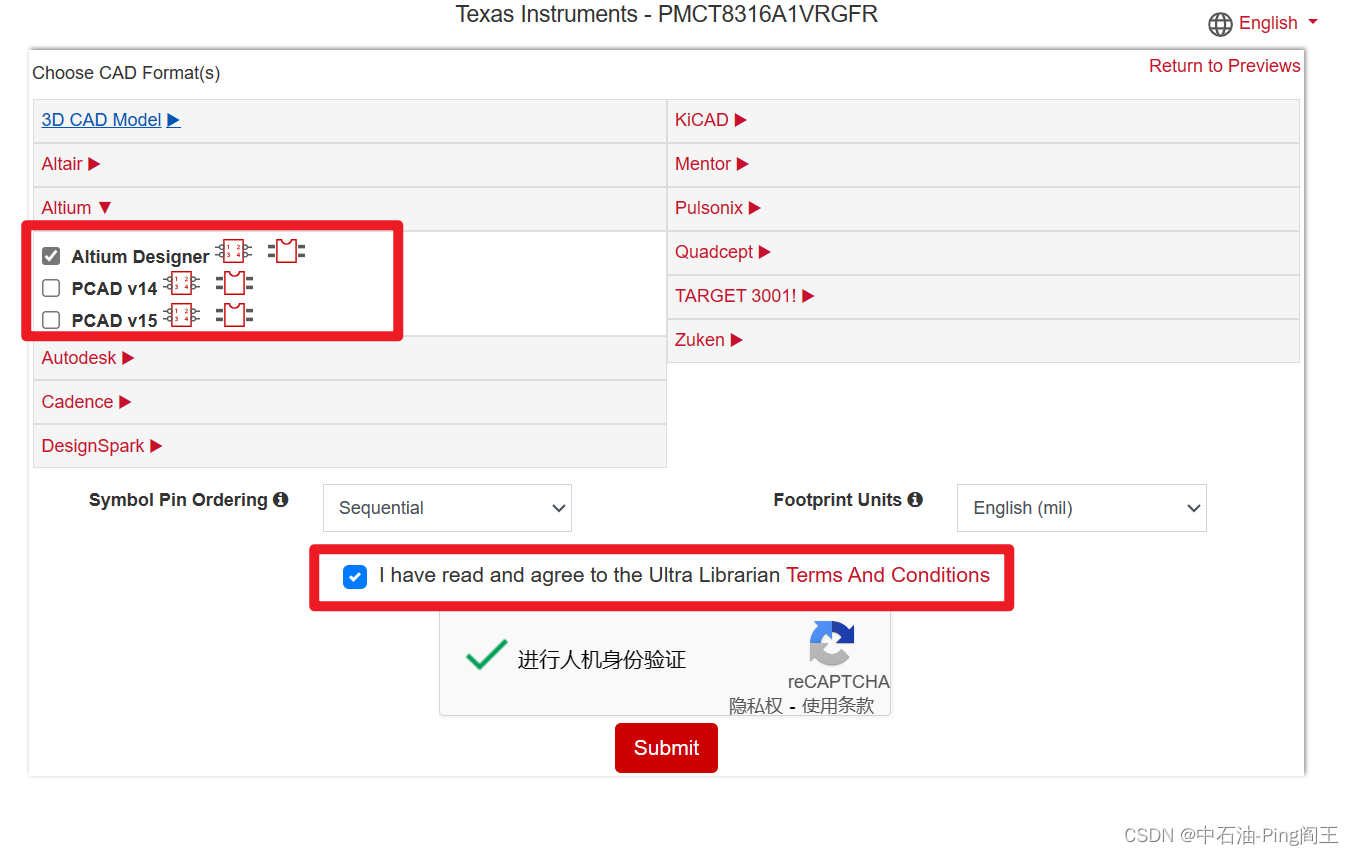Click the reCAPTCHA verification checkmark

[x=486, y=655]
